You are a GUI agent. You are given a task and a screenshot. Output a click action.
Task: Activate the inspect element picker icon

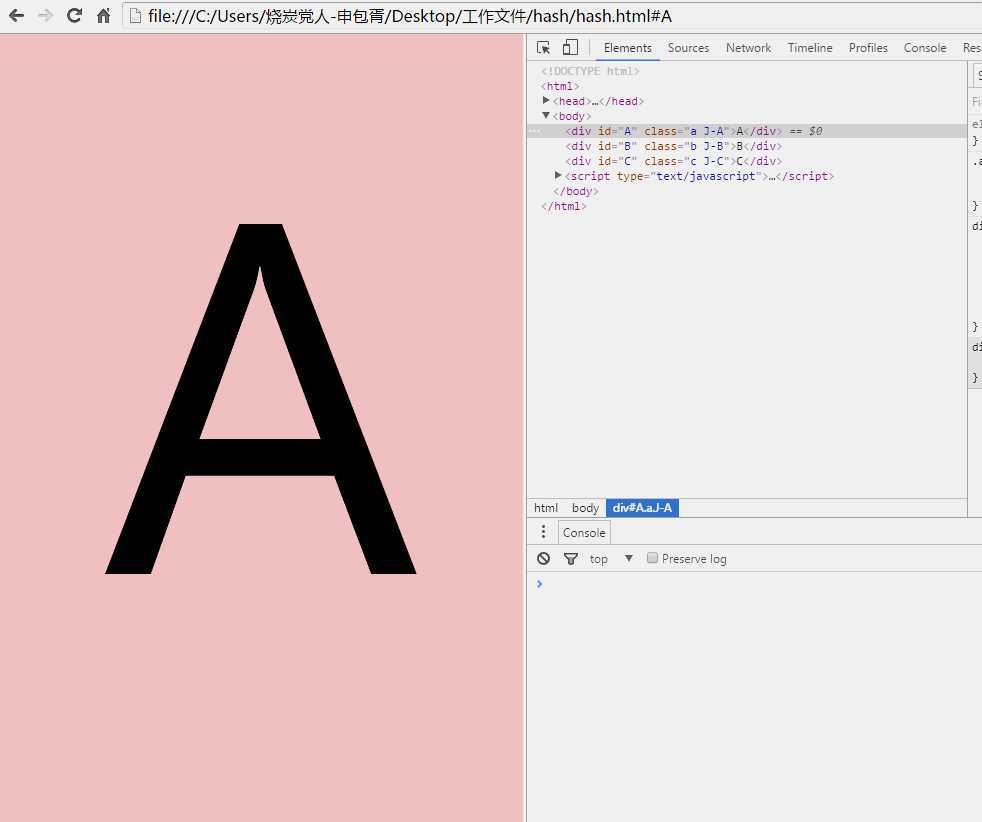point(543,48)
